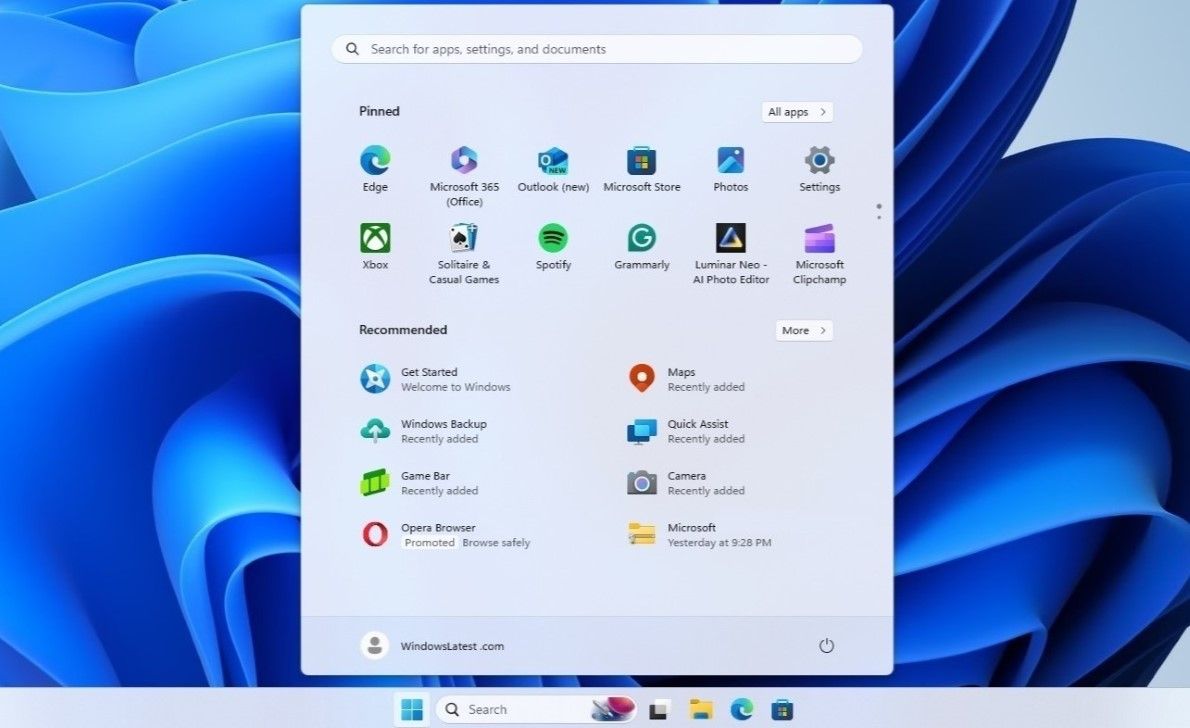Viewport: 1190px width, 728px height.
Task: Launch the Xbox app
Action: click(374, 240)
